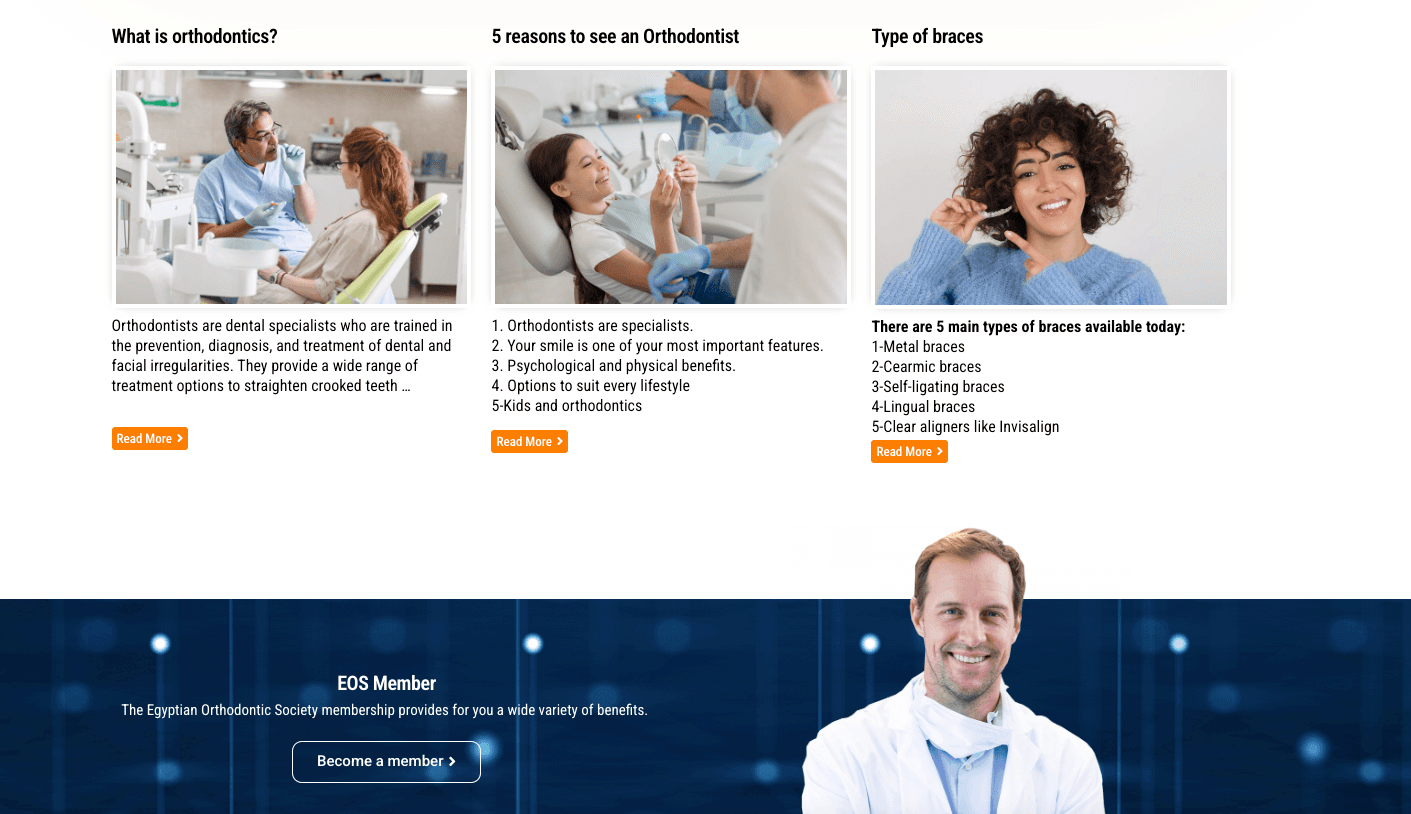The image size is (1411, 814).
Task: Click chevron arrow on the middle Read More button
Action: tap(560, 442)
